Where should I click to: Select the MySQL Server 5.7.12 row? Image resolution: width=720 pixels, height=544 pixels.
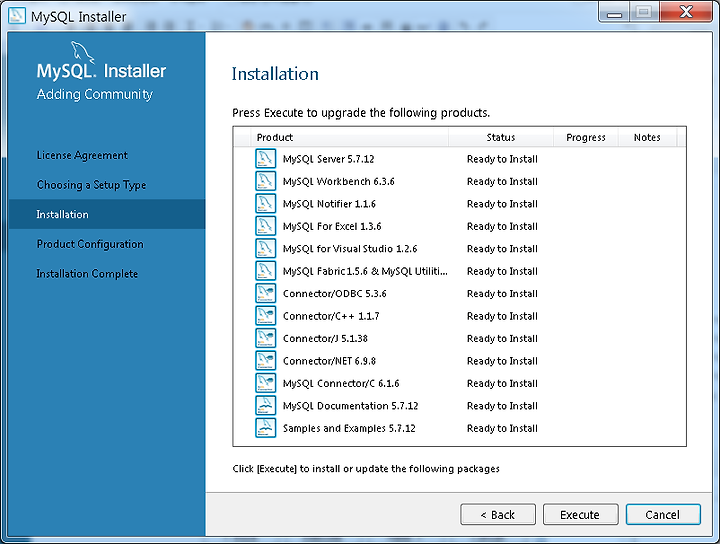459,159
